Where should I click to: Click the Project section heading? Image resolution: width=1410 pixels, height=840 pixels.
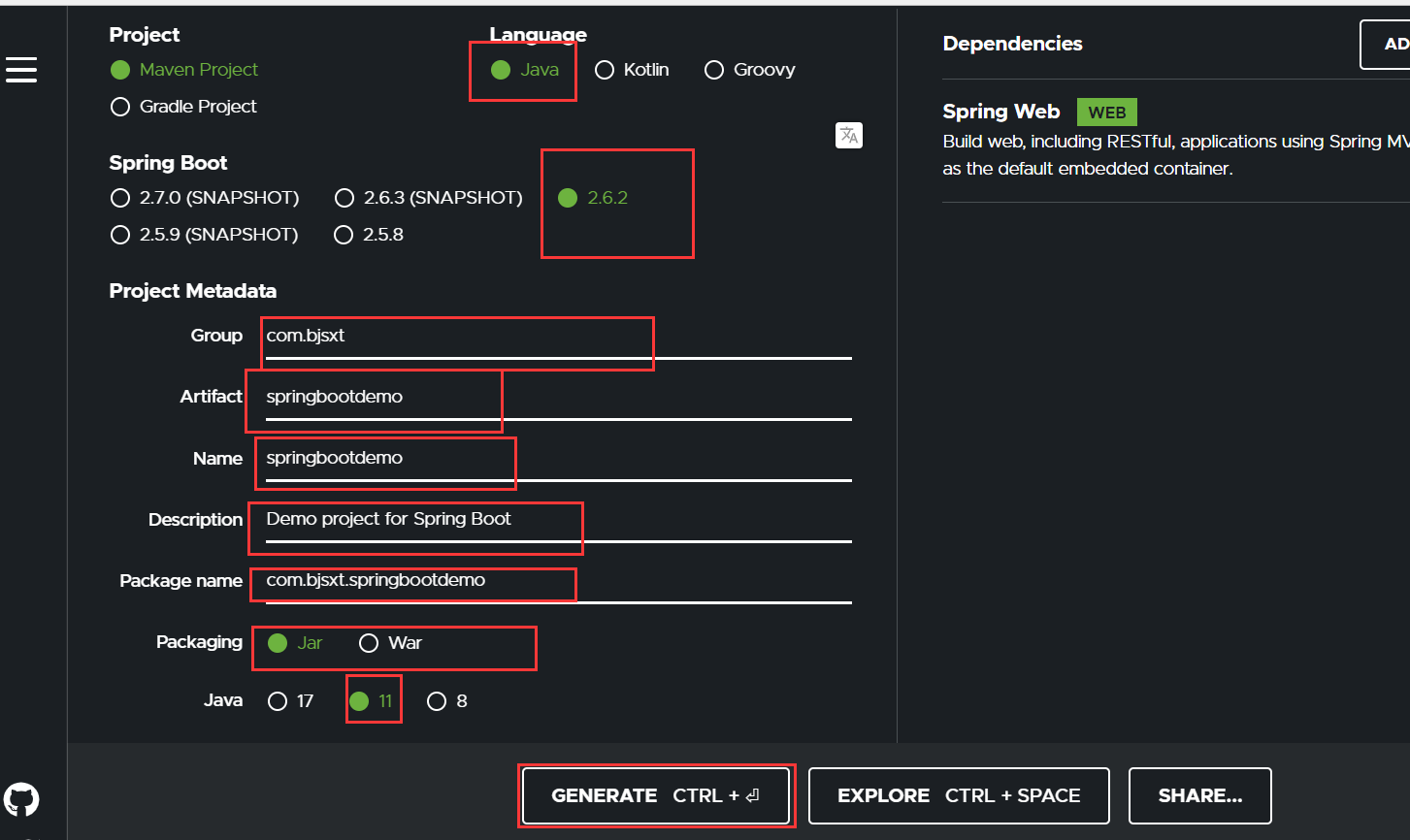click(x=145, y=35)
